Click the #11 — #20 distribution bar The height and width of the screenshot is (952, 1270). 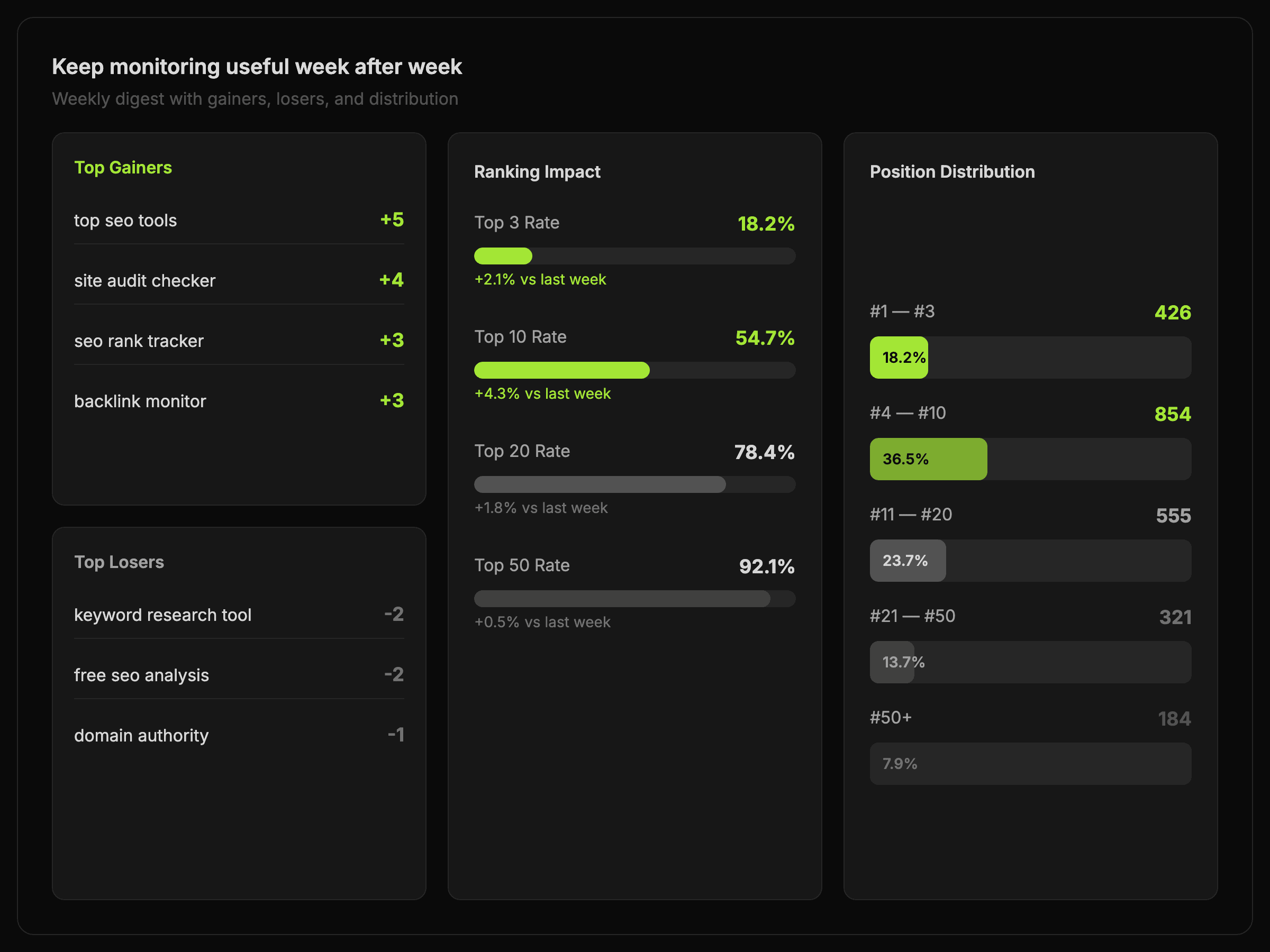[x=1030, y=561]
